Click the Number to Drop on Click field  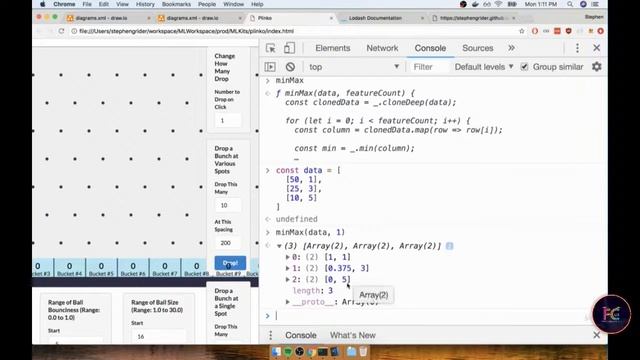point(228,120)
